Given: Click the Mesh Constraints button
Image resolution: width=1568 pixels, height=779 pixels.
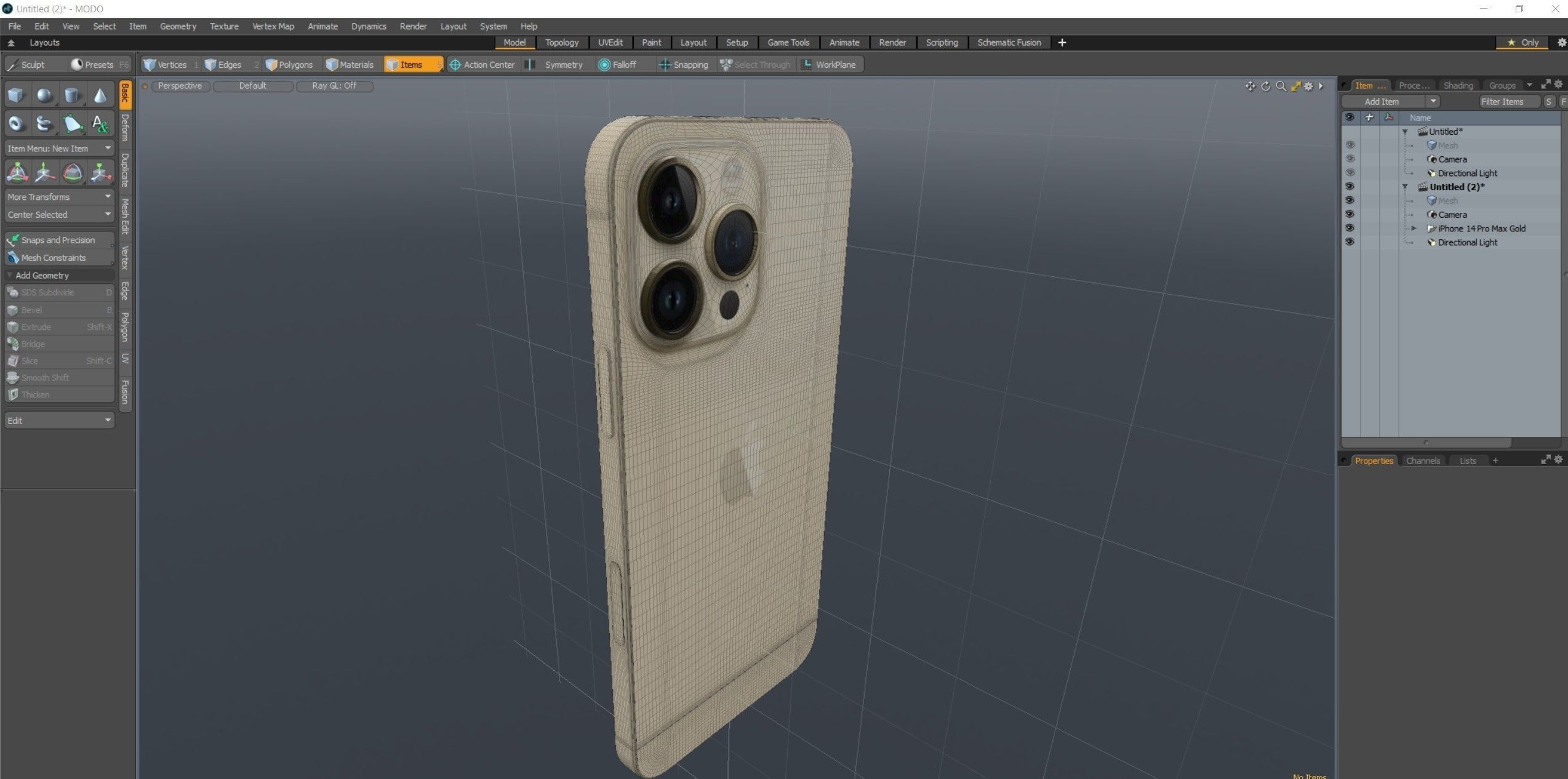Looking at the screenshot, I should pos(59,258).
